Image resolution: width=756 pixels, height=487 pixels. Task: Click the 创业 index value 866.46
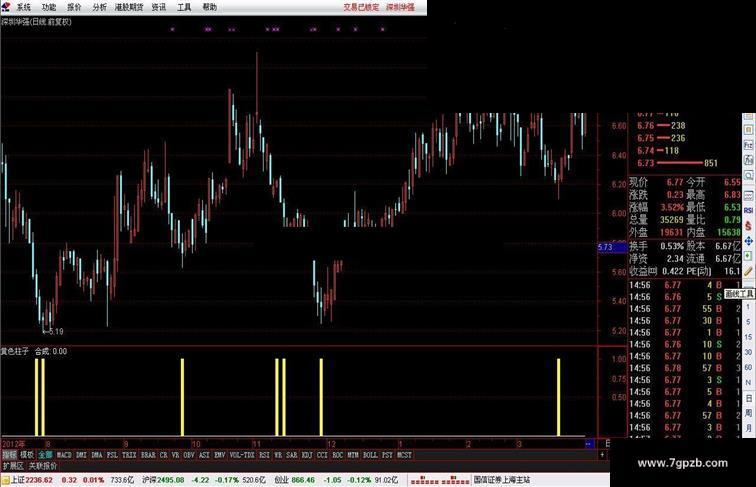[x=303, y=480]
